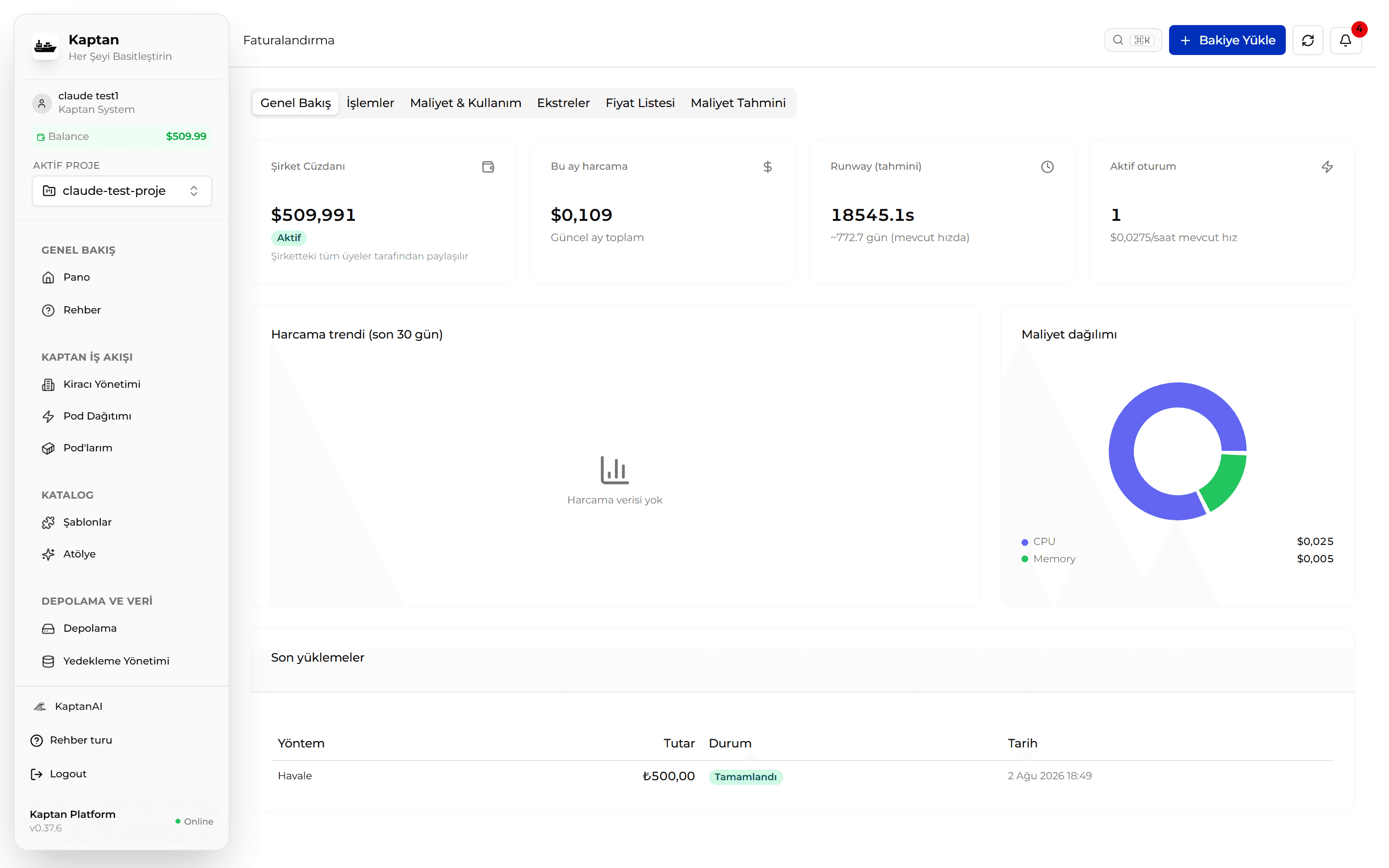
Task: Switch to the İşlemler tab
Action: tap(370, 103)
